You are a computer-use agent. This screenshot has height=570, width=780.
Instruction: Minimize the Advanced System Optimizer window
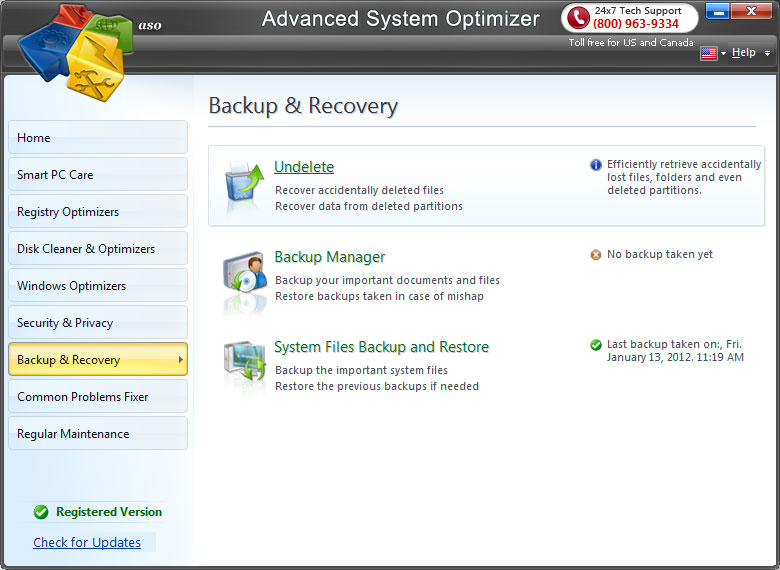click(x=717, y=11)
